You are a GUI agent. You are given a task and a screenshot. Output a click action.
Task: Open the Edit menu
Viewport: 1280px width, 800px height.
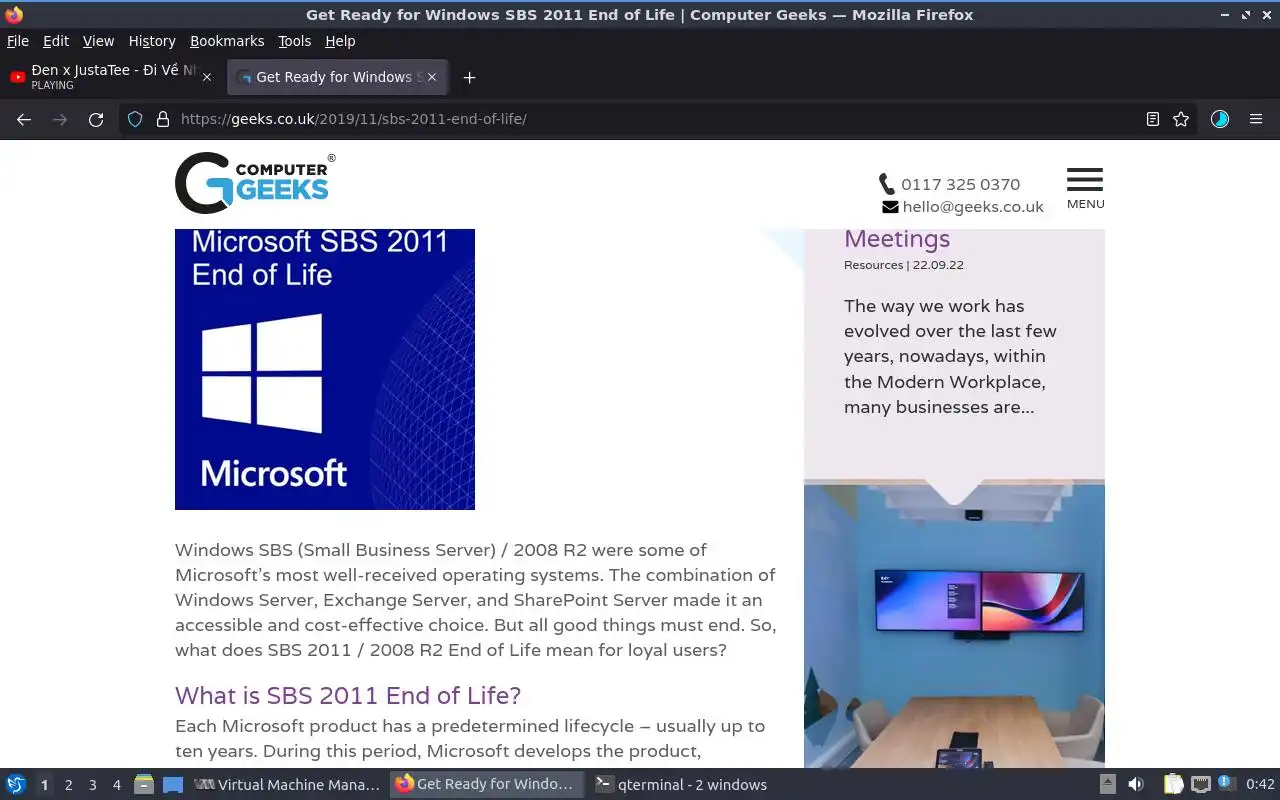pyautogui.click(x=56, y=41)
